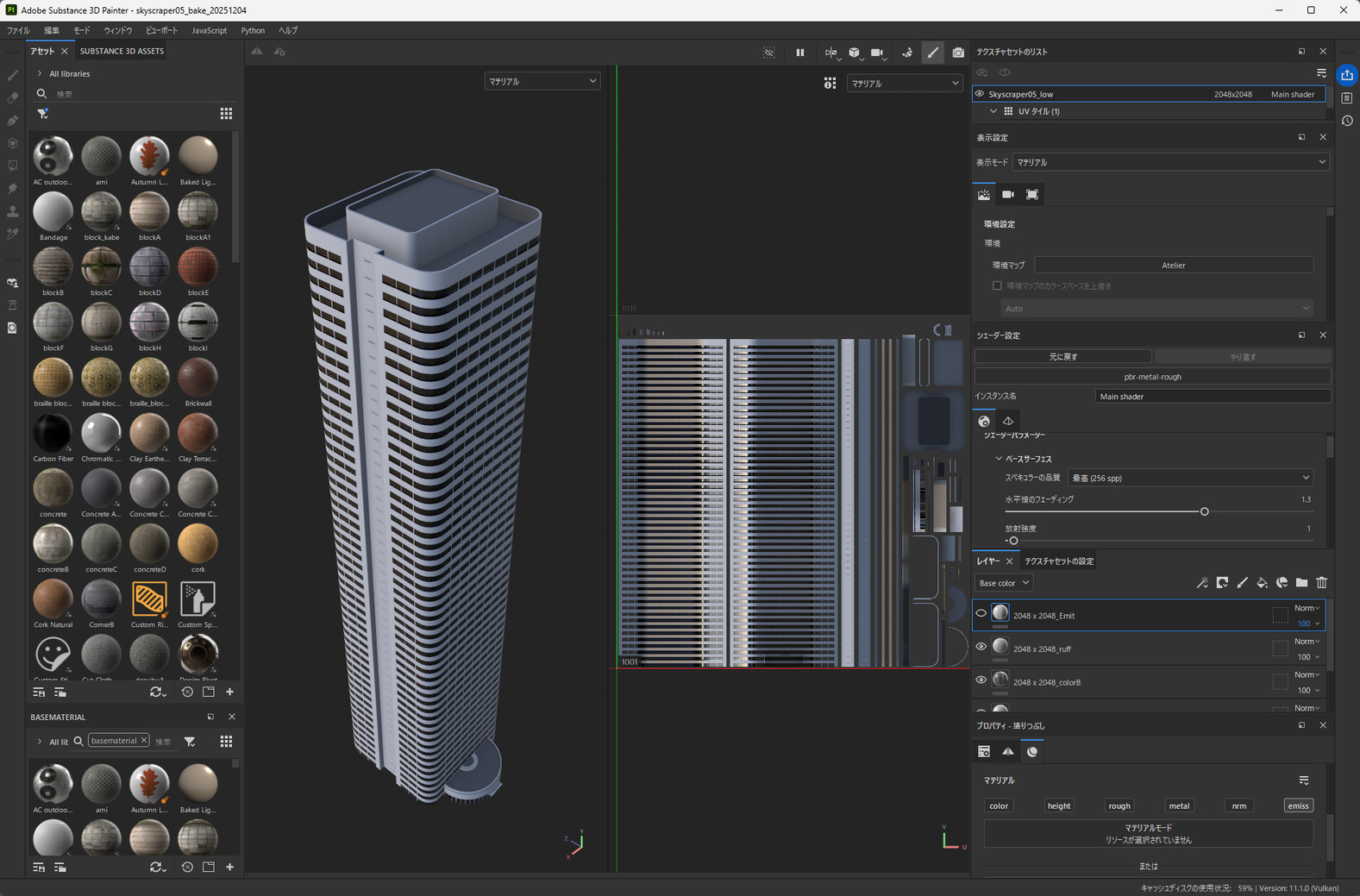Open the specular quality dropdown (256 spp)

point(1190,478)
